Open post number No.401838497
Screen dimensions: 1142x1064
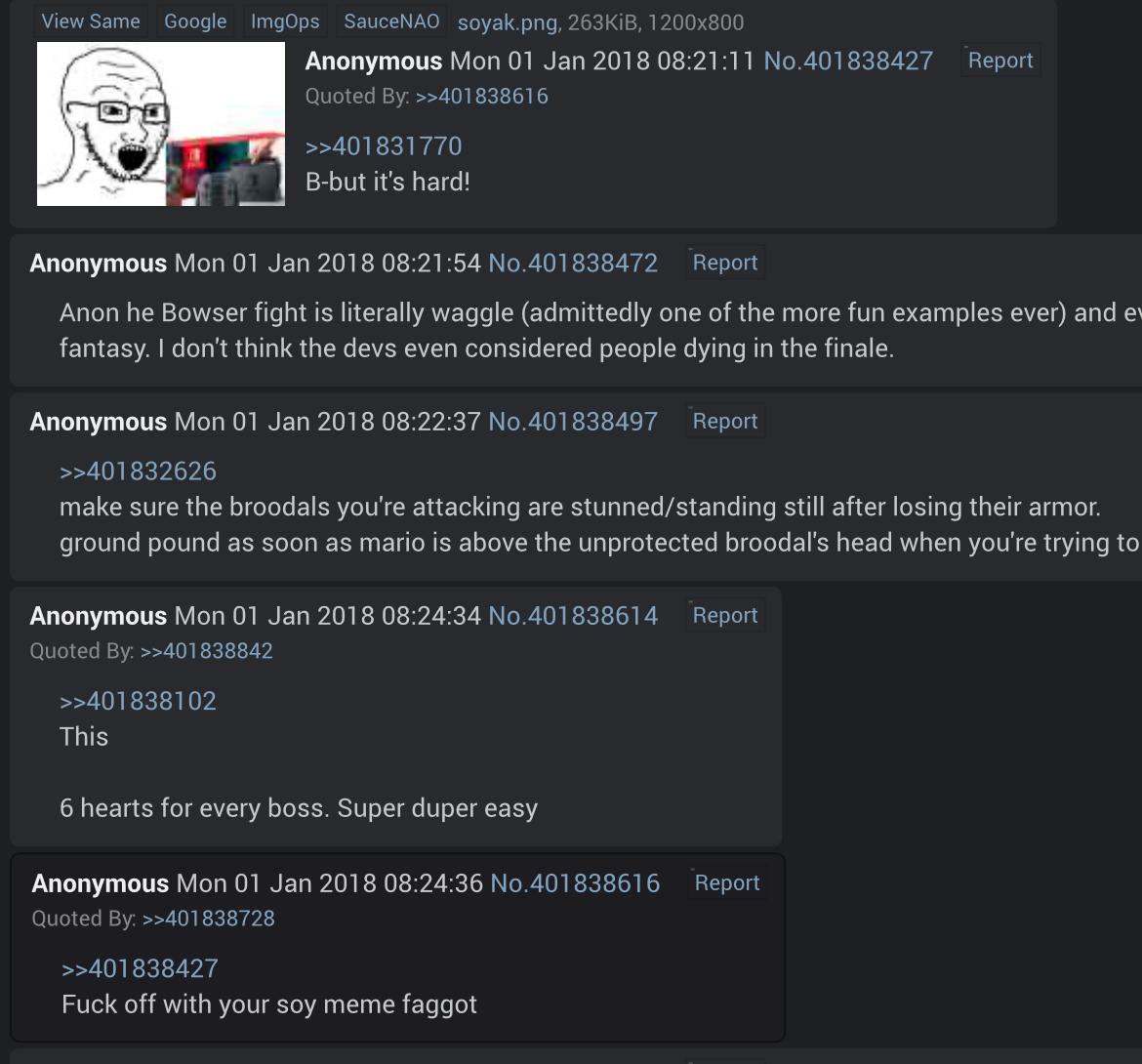click(x=573, y=422)
